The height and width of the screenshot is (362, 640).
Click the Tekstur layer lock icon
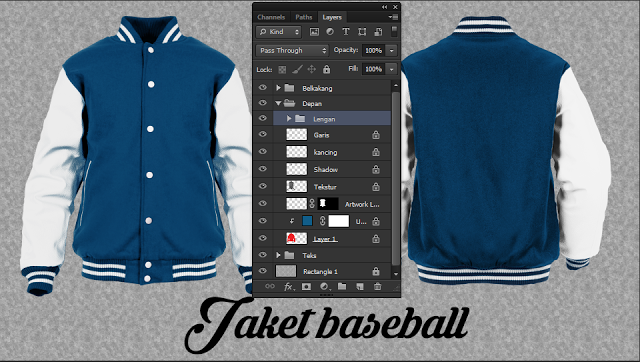376,187
